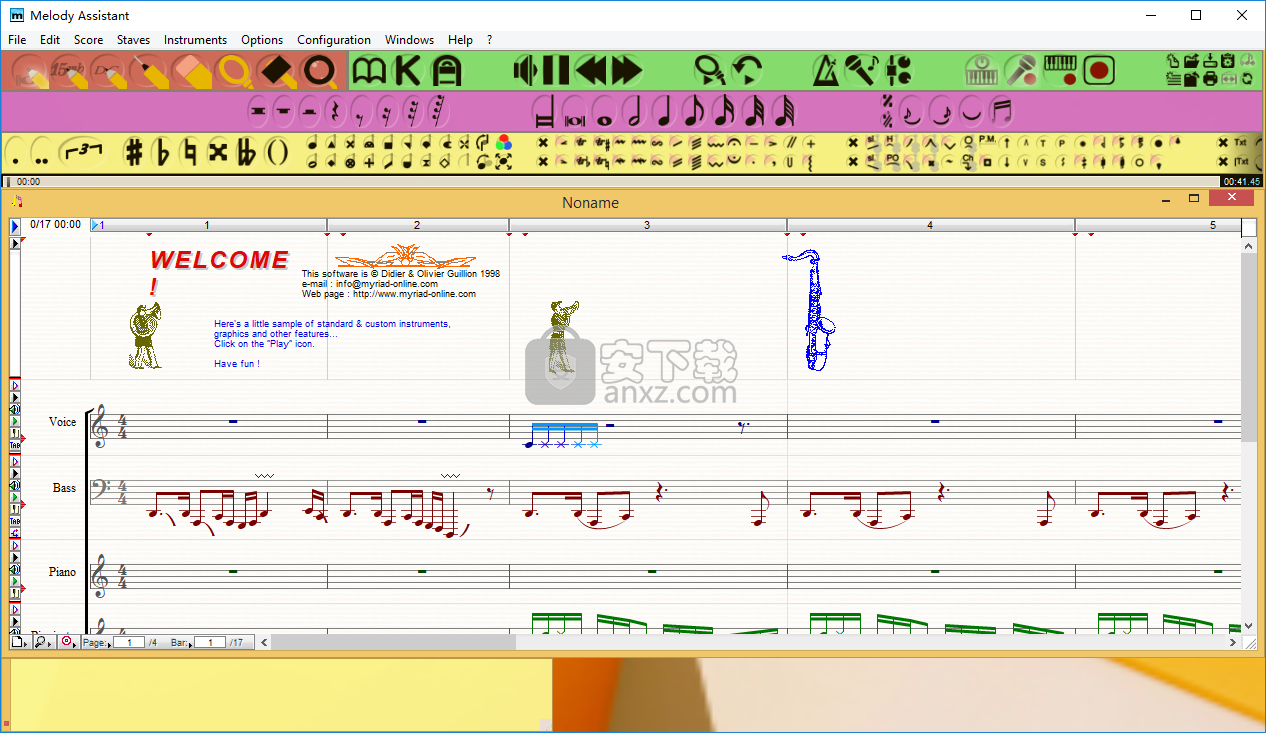Toggle the Bass staff TAB button
The height and width of the screenshot is (733, 1266).
coord(15,521)
